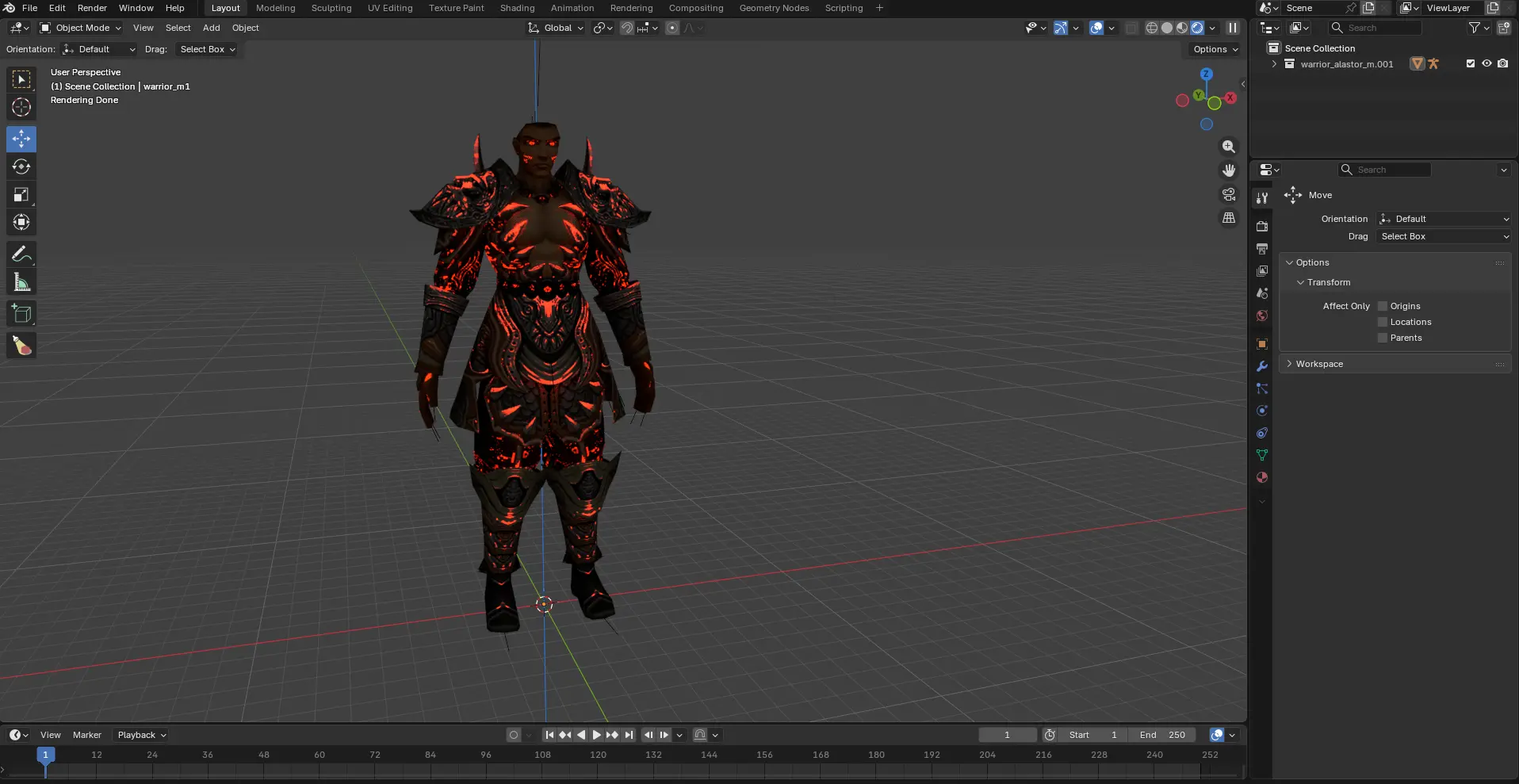Open the Object Data properties tab
Screen dimensions: 1519x784
[x=1262, y=455]
